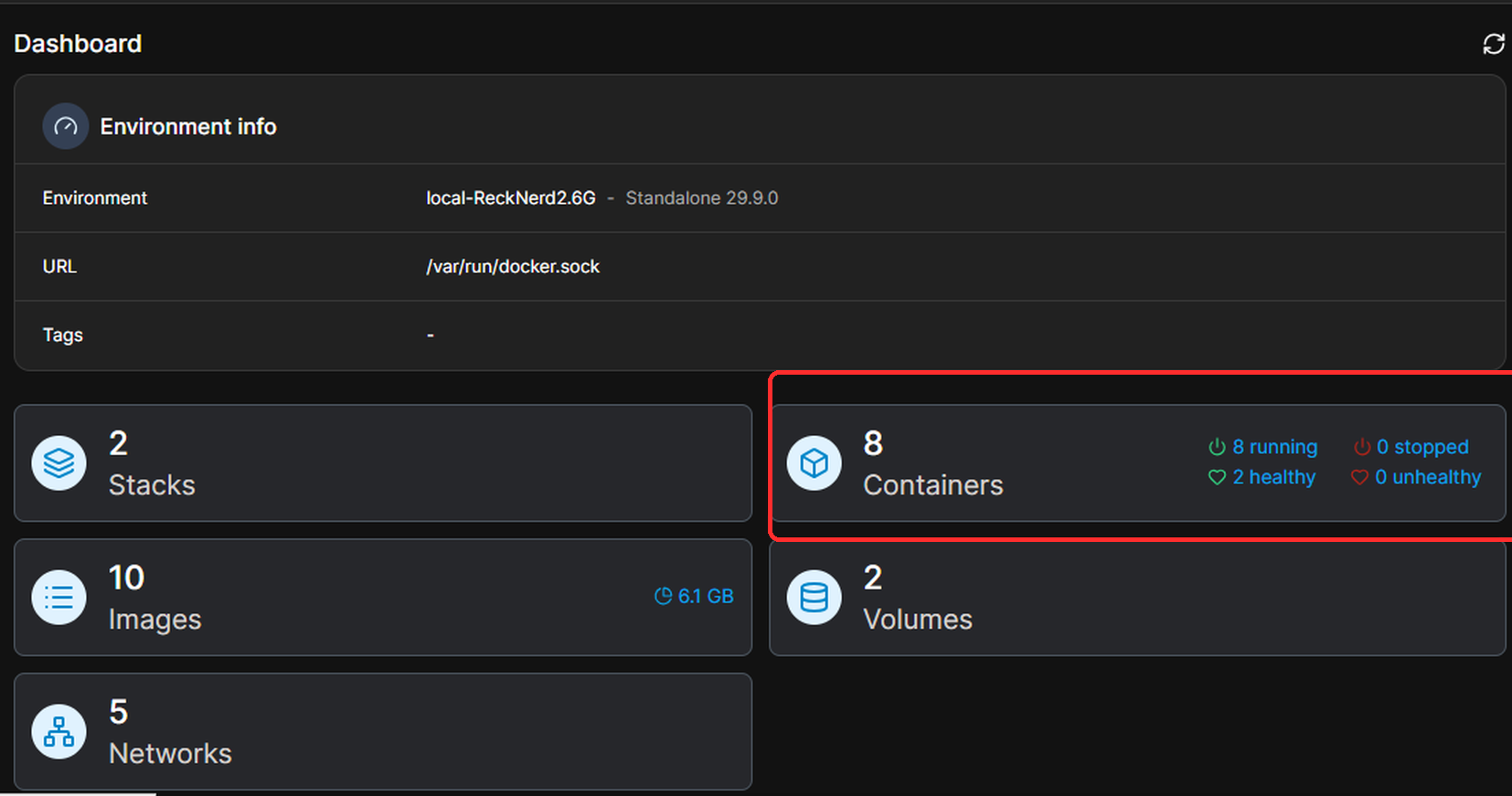Click the 6.1 GB image size value
1512x796 pixels.
click(706, 596)
